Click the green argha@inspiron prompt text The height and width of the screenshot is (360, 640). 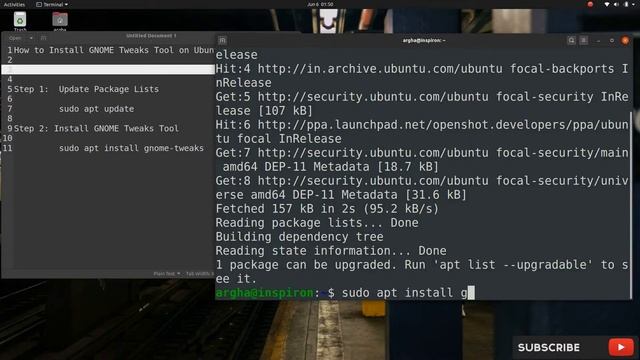click(264, 293)
